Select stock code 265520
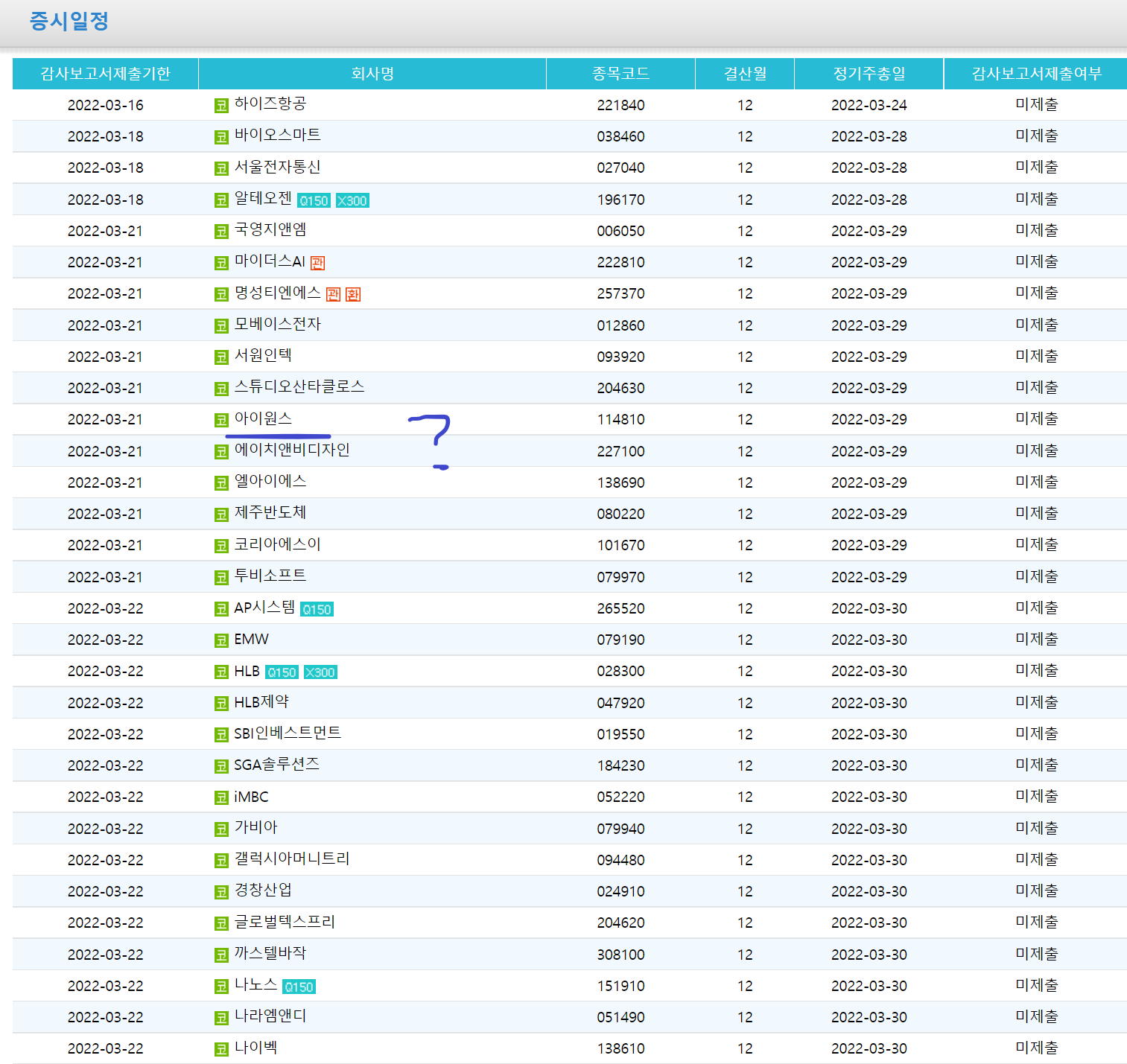Screen dimensions: 1127x1064 620,608
